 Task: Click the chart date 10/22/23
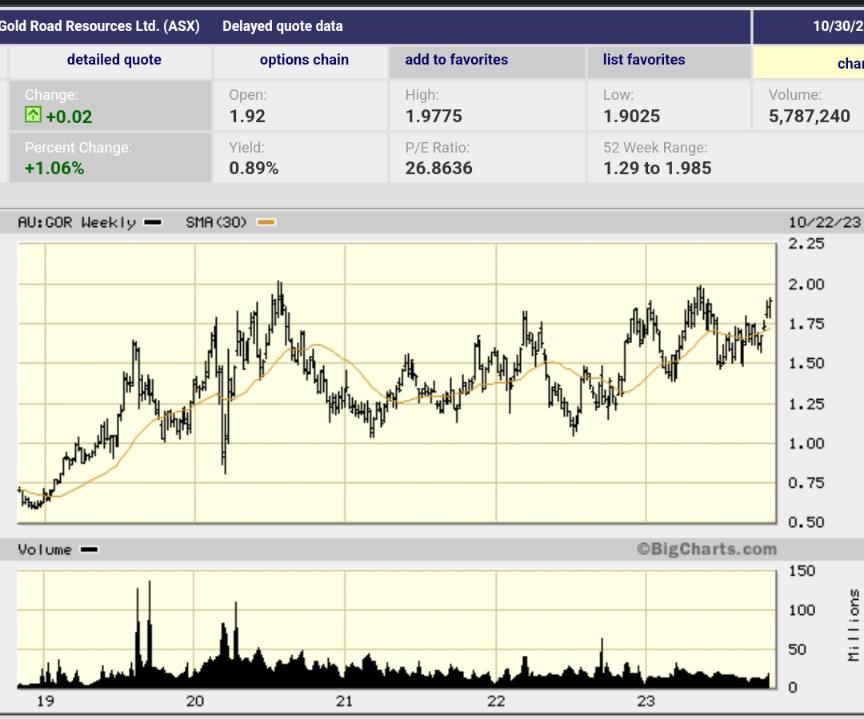tap(824, 222)
